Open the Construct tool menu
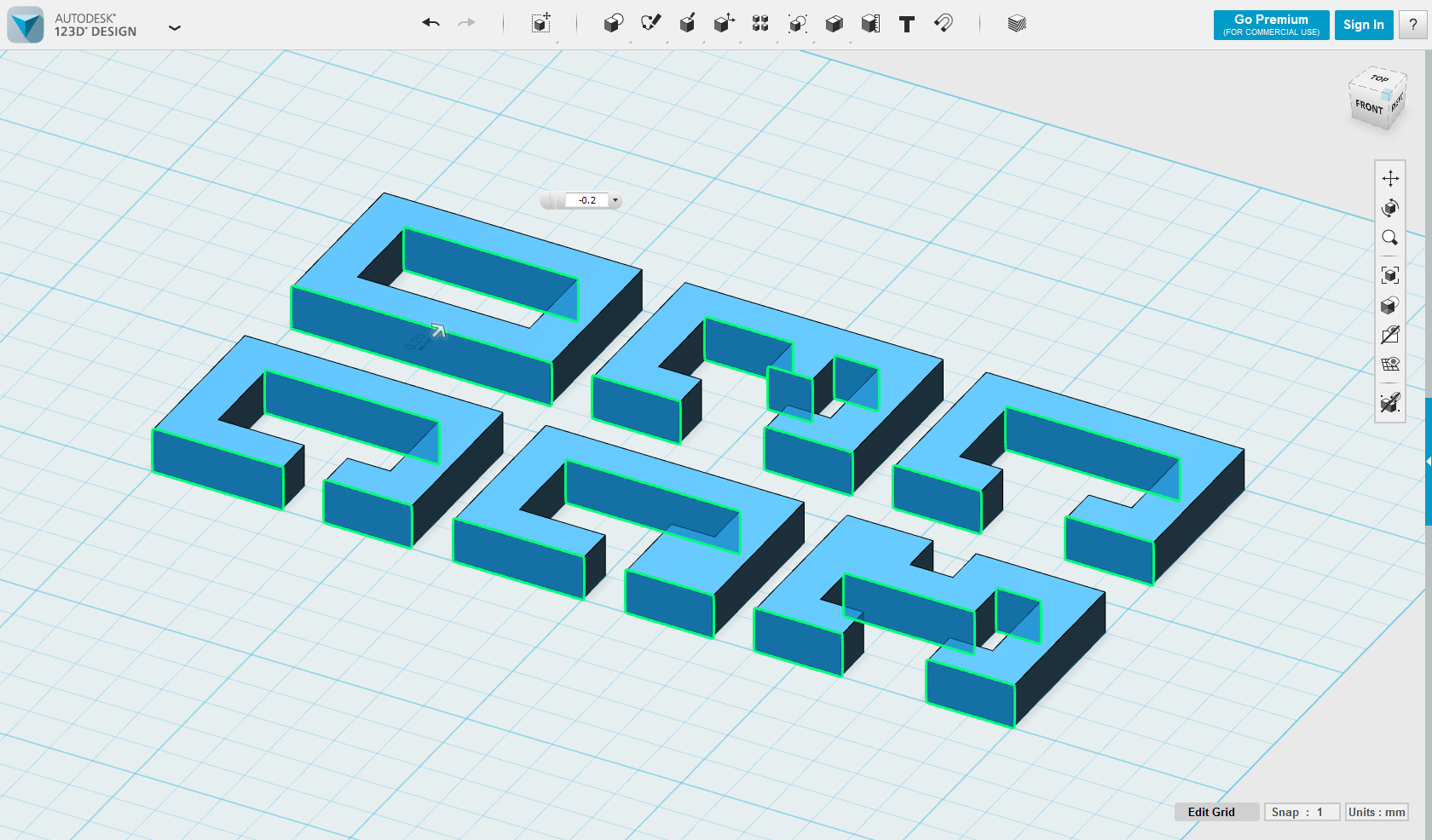The width and height of the screenshot is (1432, 840). click(687, 24)
